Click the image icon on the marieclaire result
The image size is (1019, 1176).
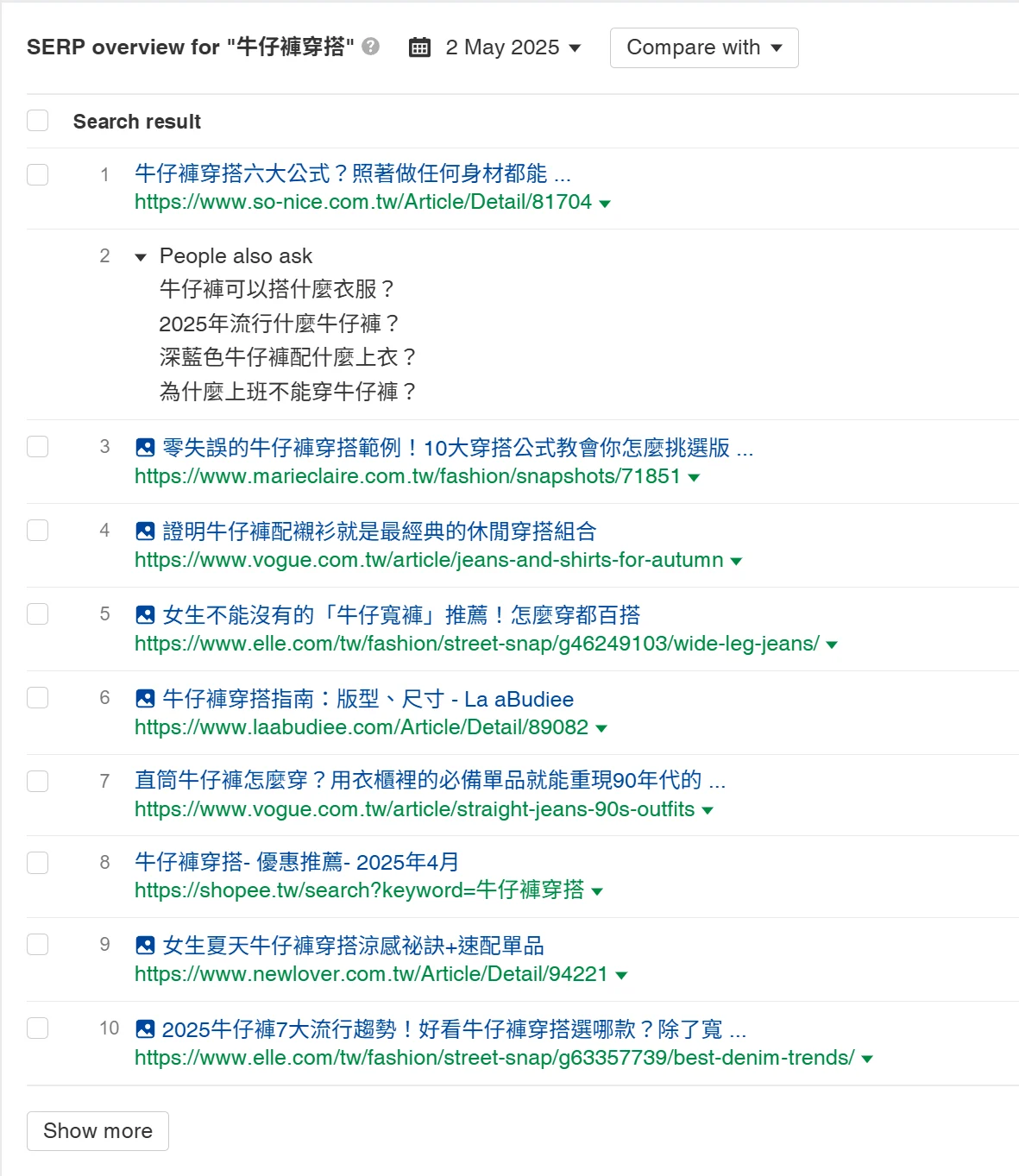pyautogui.click(x=145, y=448)
